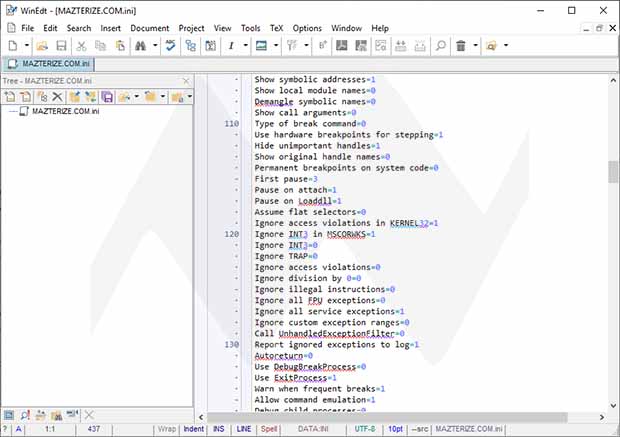Viewport: 620px width, 437px height.
Task: Open the Project menu
Action: pyautogui.click(x=191, y=28)
